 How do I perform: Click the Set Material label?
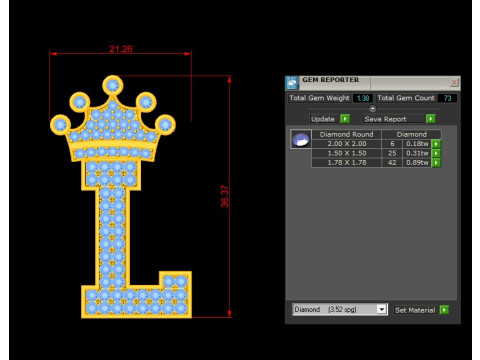(415, 310)
